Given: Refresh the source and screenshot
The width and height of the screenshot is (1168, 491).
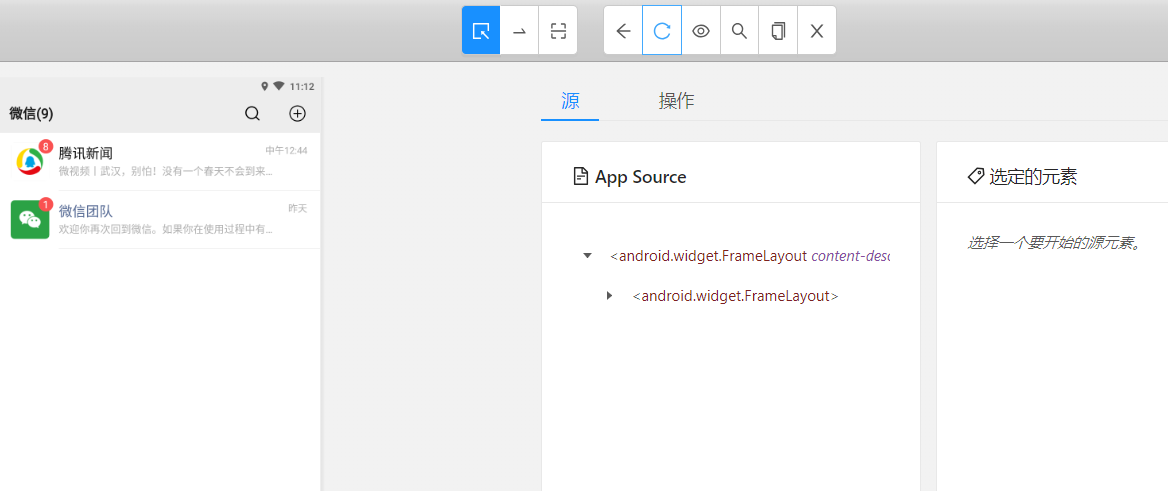Looking at the screenshot, I should [x=662, y=31].
